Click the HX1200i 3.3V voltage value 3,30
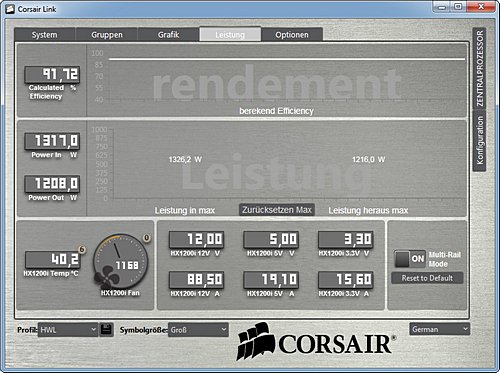The height and width of the screenshot is (373, 500). point(346,240)
